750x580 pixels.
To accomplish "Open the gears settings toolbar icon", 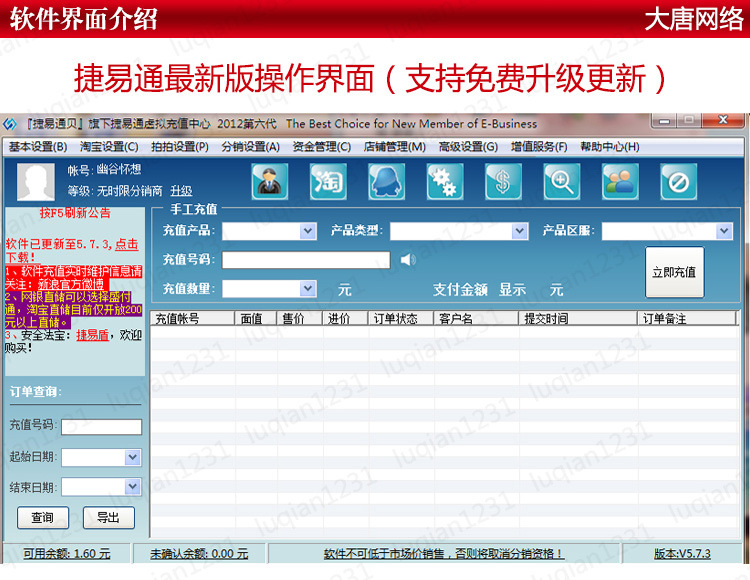I will [445, 181].
